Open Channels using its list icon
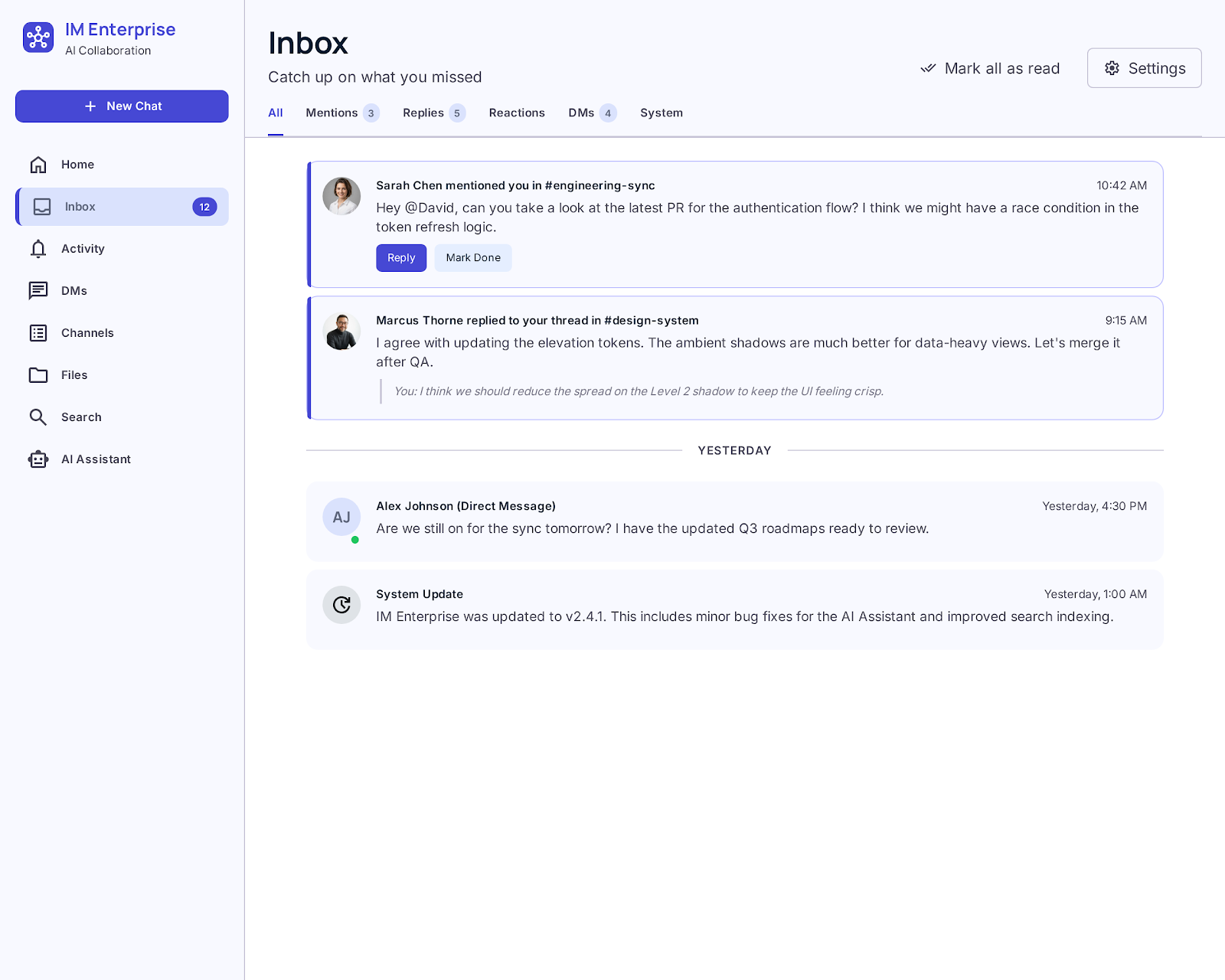The width and height of the screenshot is (1225, 980). [x=38, y=333]
